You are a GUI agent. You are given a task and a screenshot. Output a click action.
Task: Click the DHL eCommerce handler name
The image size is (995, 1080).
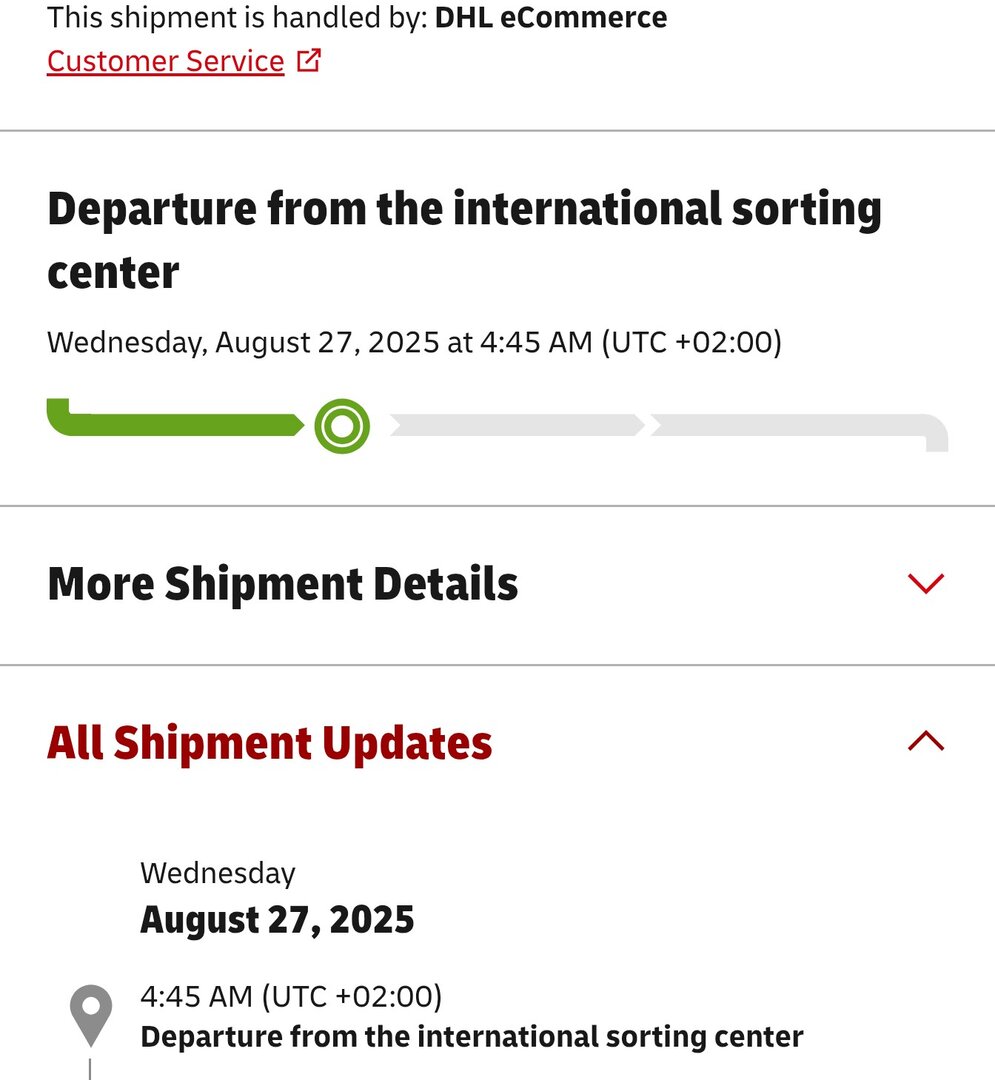click(551, 17)
